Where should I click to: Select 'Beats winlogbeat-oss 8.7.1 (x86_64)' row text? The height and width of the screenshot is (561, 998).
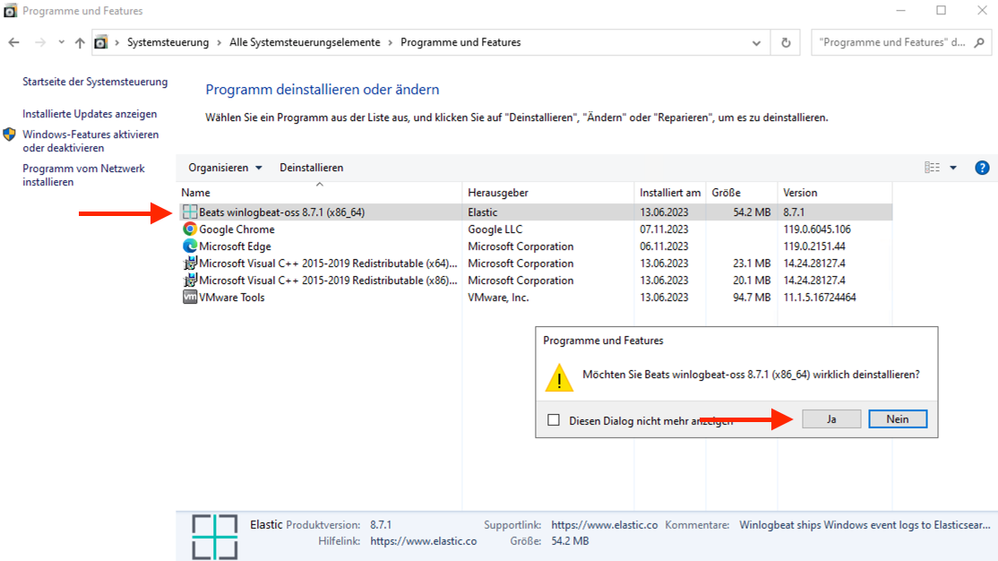point(282,212)
